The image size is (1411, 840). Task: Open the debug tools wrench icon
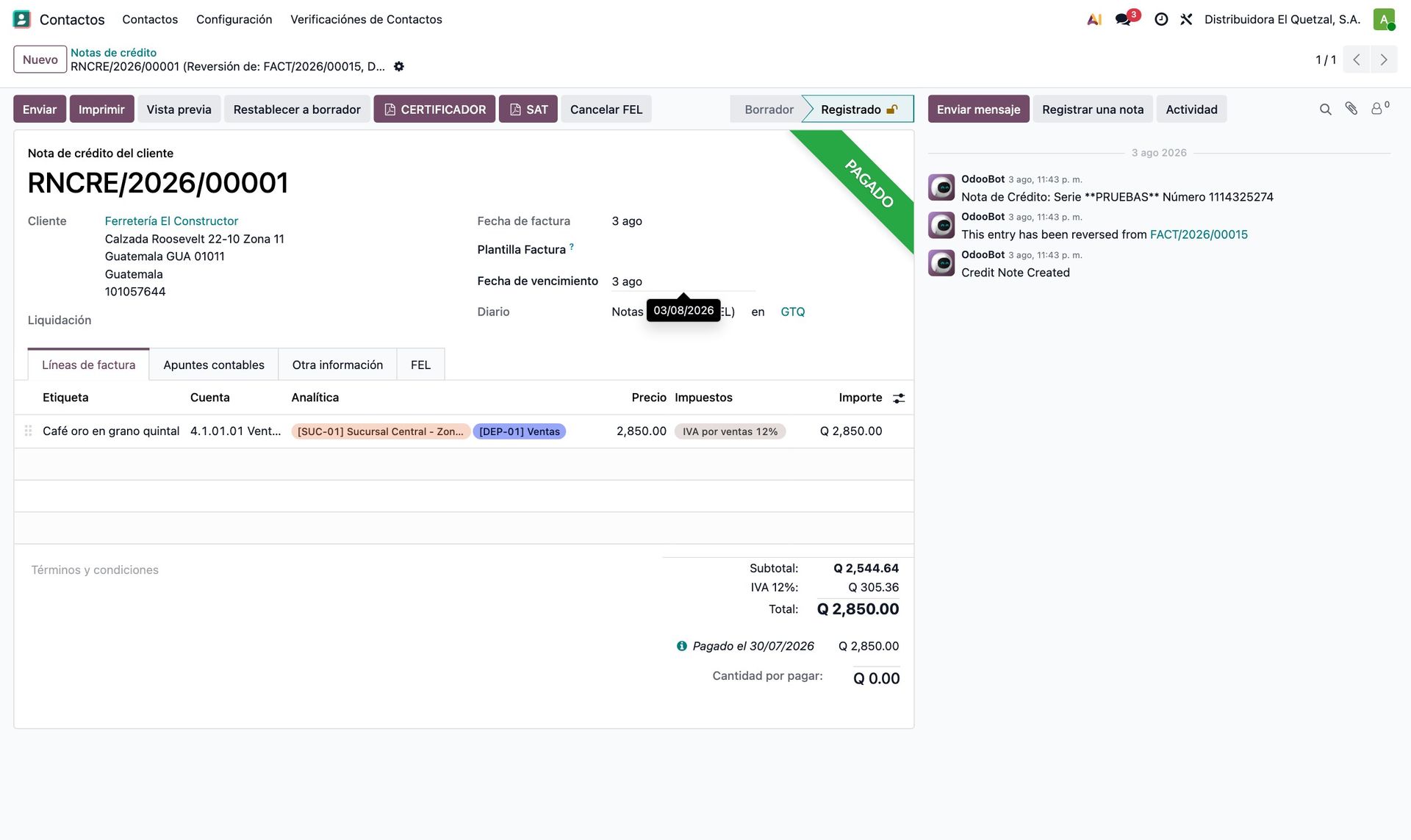[x=1186, y=19]
